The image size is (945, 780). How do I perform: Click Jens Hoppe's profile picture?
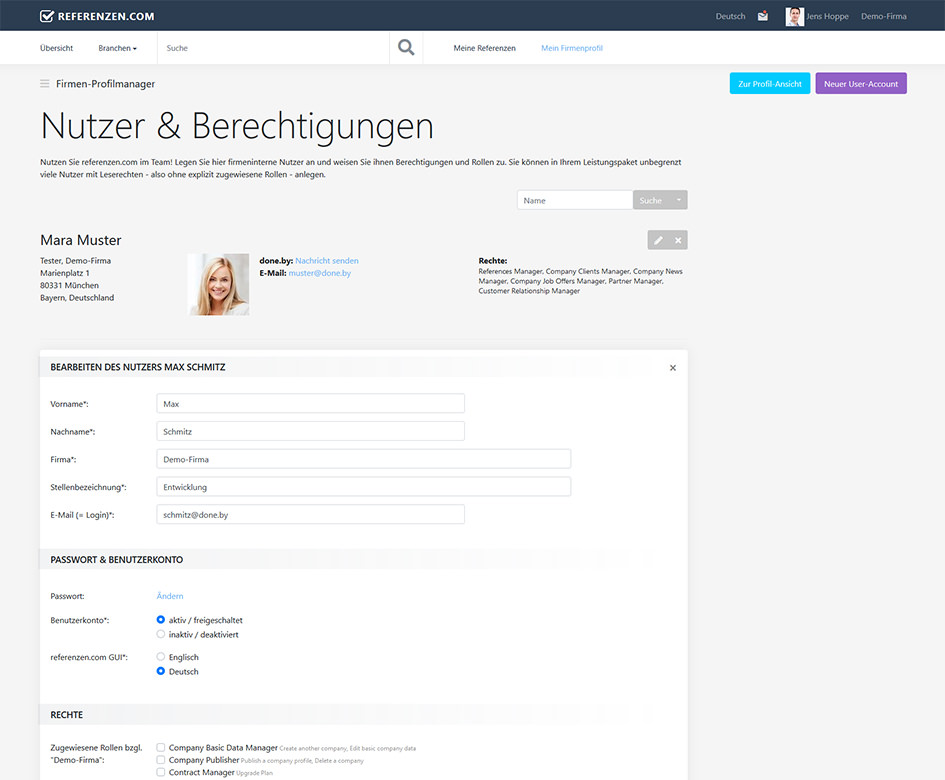click(x=793, y=16)
